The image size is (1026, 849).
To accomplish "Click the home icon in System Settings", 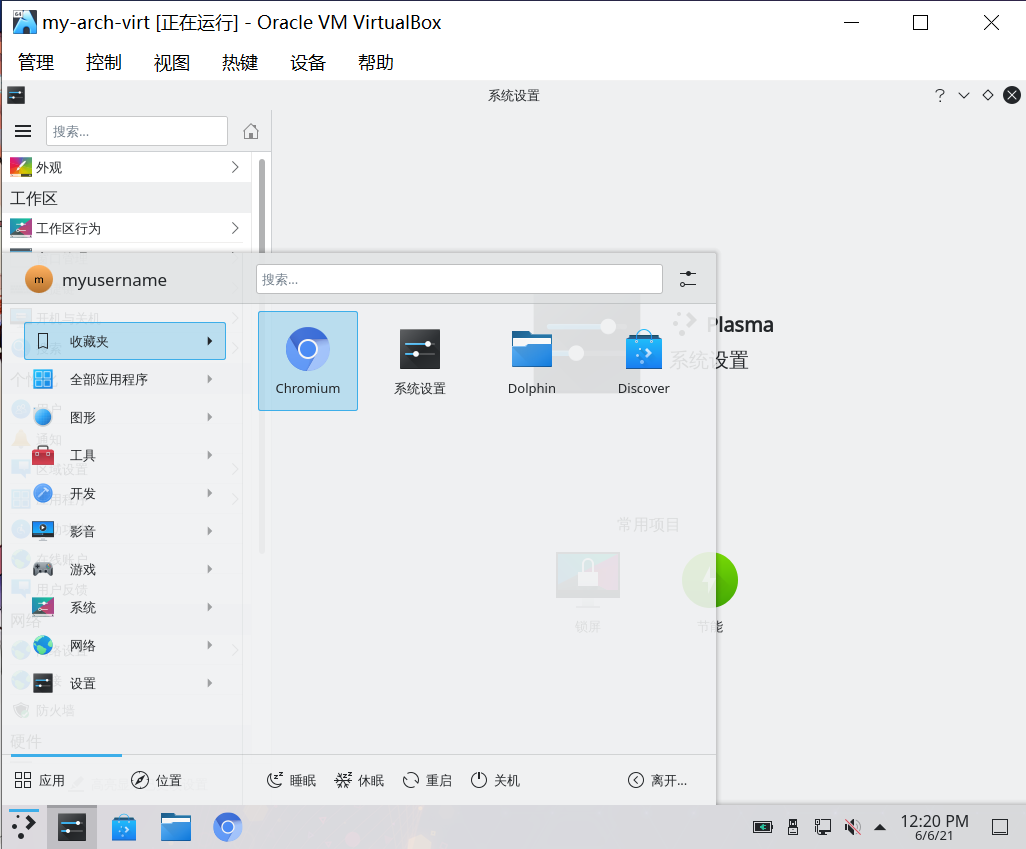I will [x=251, y=132].
